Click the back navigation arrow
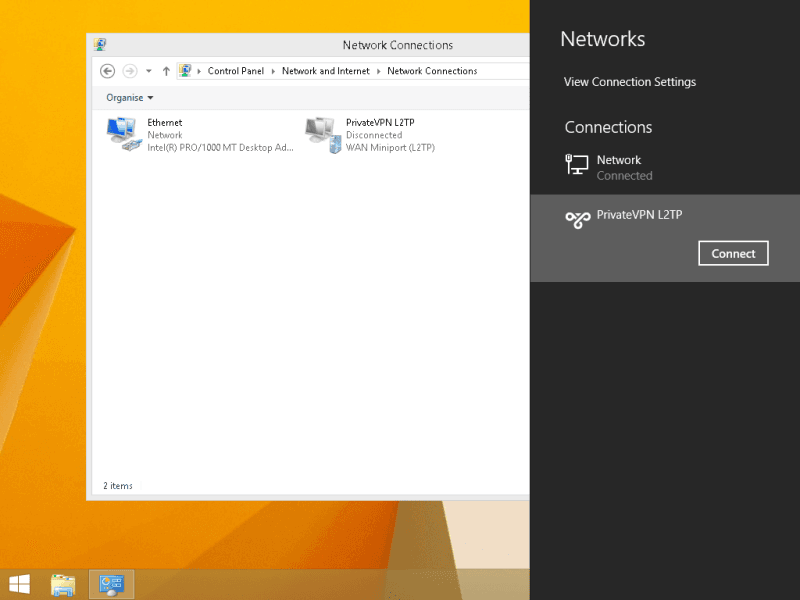 (x=108, y=71)
